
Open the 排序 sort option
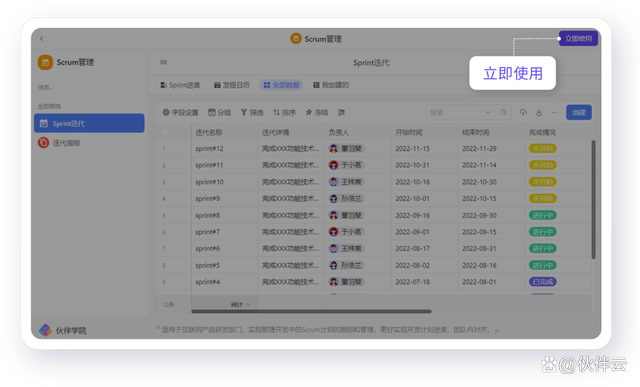tap(284, 112)
